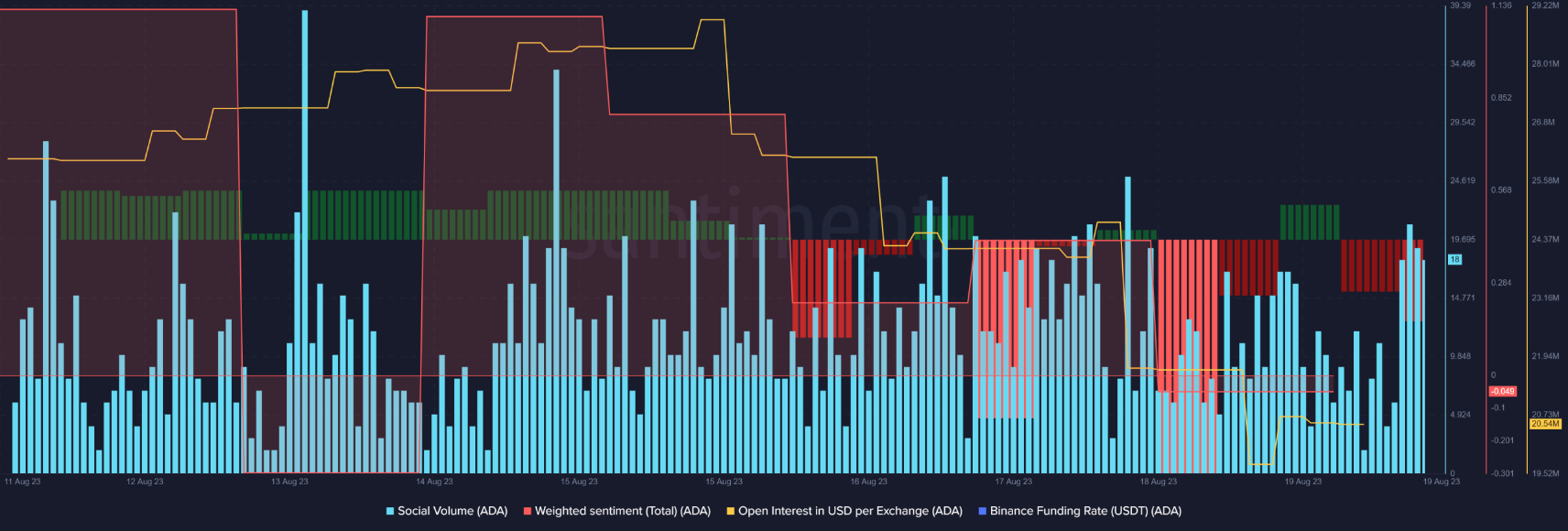Screen dimensions: 1568x531
Task: Click the cyan Social Volume legend swatch
Action: (390, 511)
